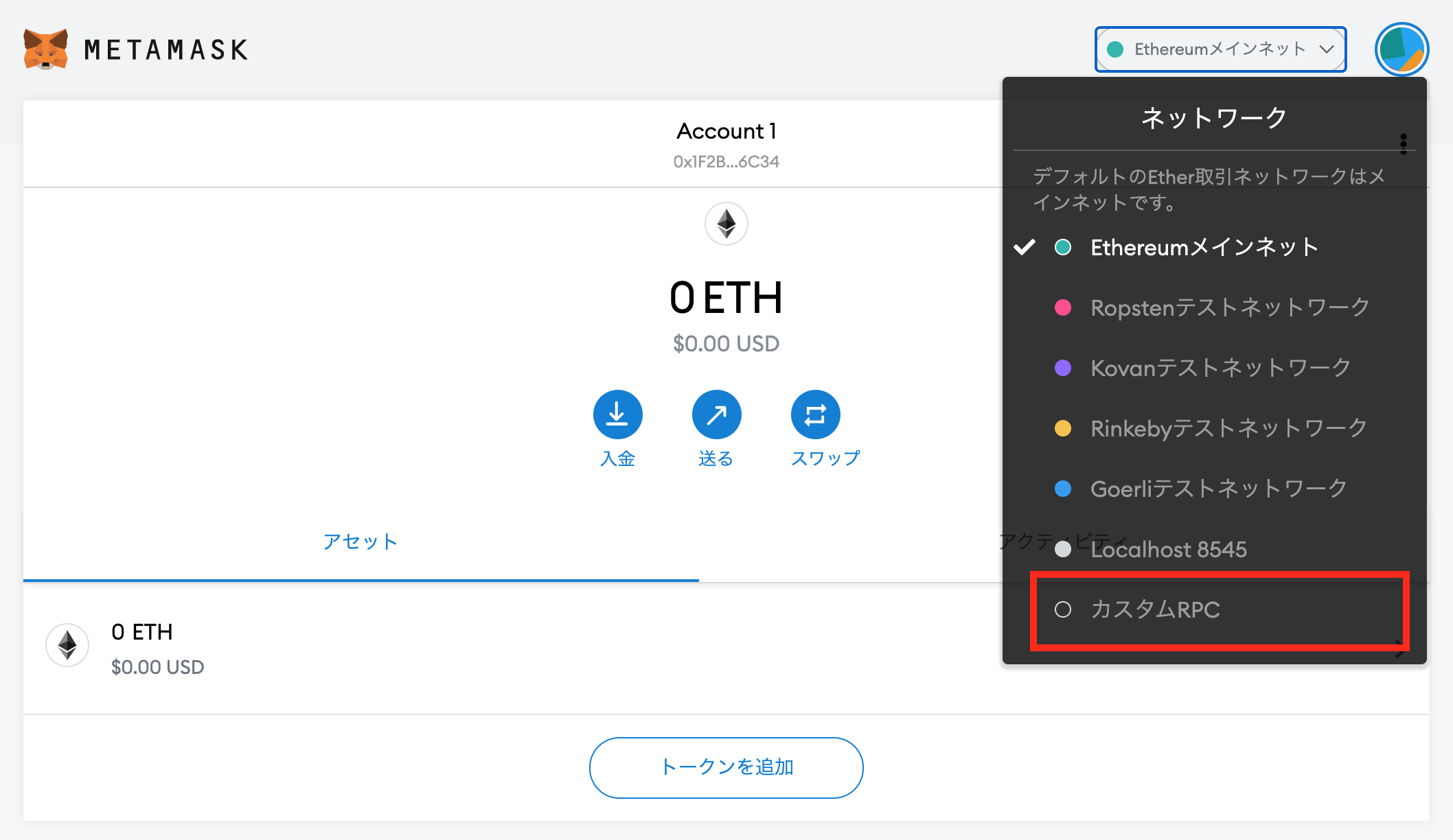Click the 送る send arrow icon
Screen dimensions: 1453x840
tap(716, 415)
